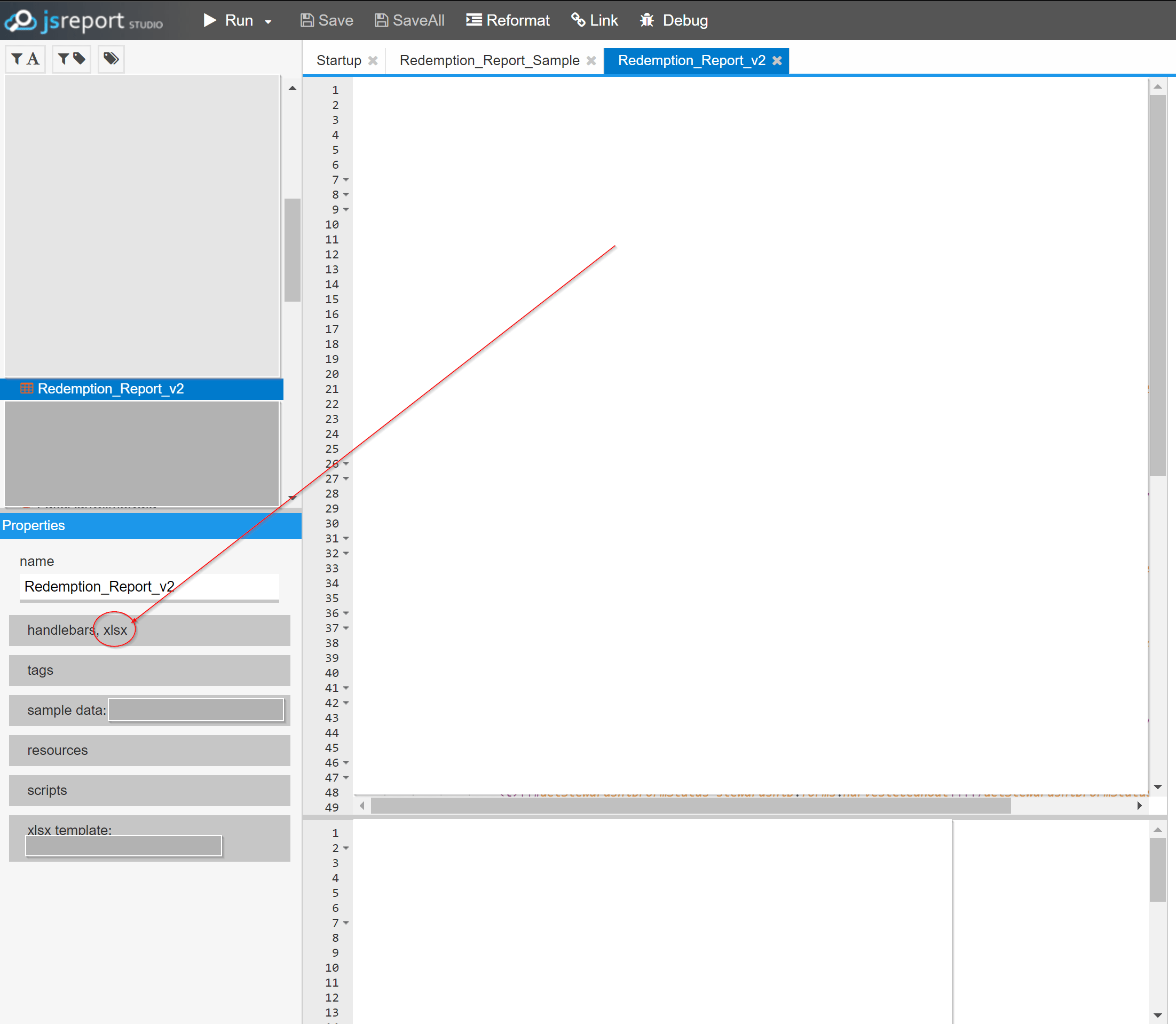Collapse the code fold at line 26

click(347, 463)
